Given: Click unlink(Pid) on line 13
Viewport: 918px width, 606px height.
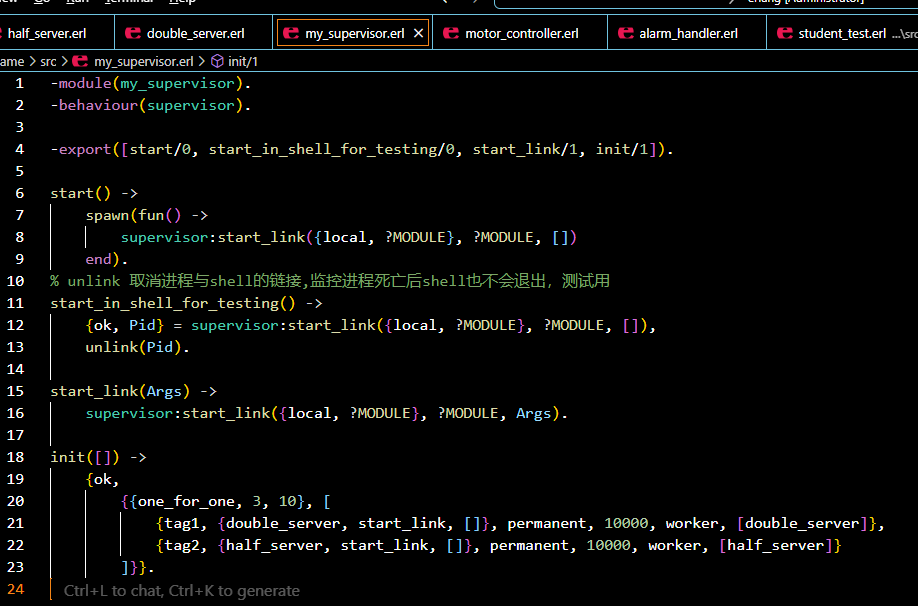Looking at the screenshot, I should pos(134,347).
